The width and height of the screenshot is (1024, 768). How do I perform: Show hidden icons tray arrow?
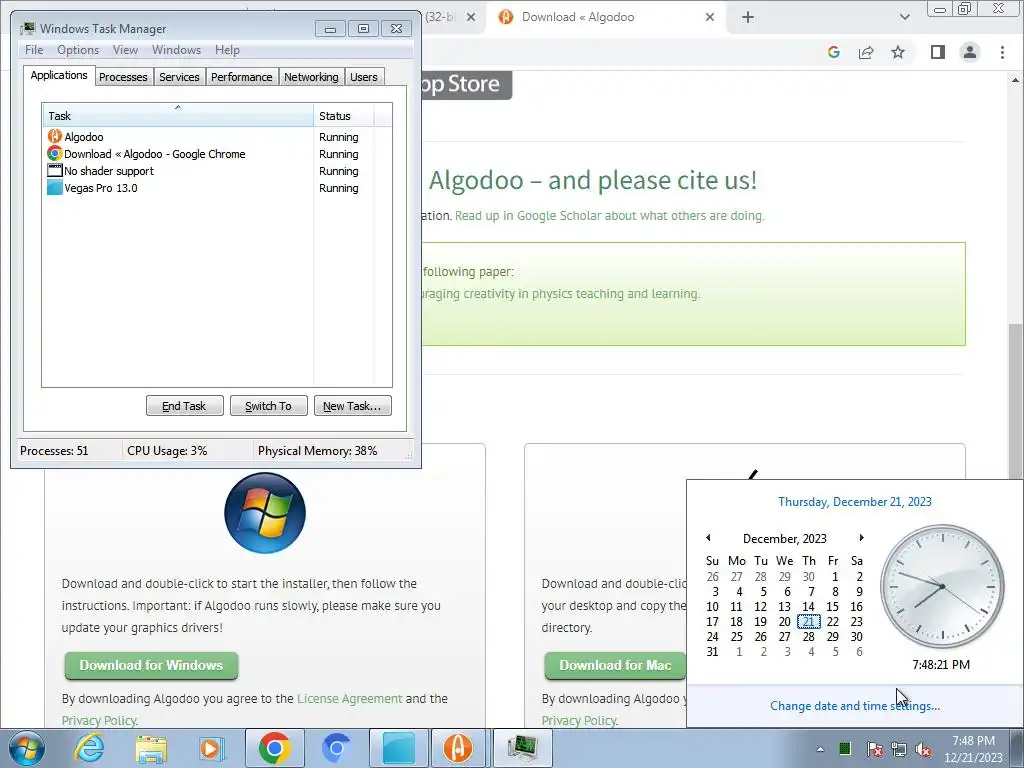[x=820, y=749]
